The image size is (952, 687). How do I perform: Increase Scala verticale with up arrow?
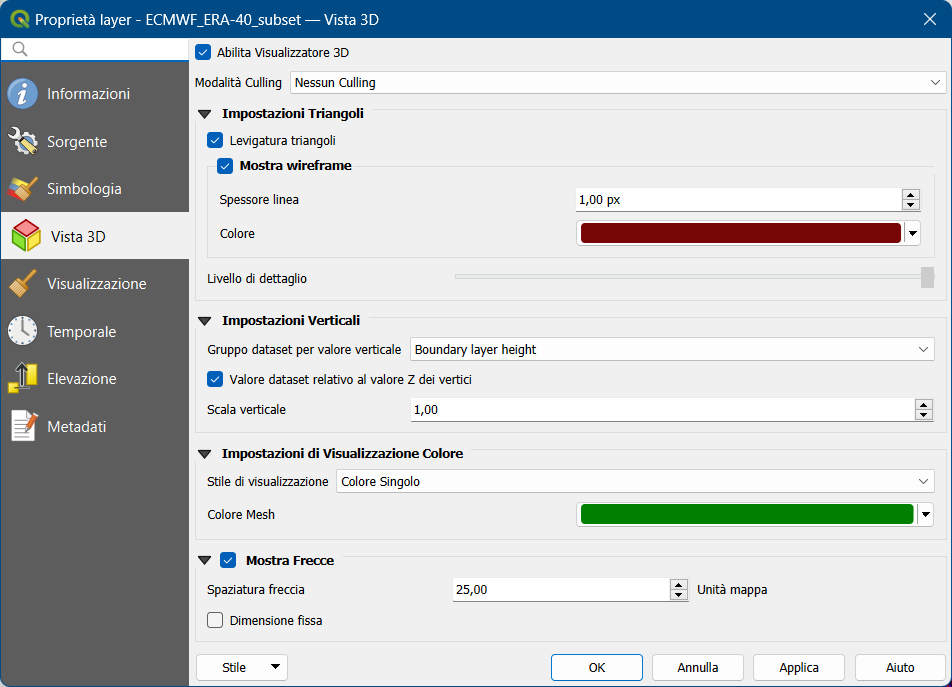click(923, 404)
